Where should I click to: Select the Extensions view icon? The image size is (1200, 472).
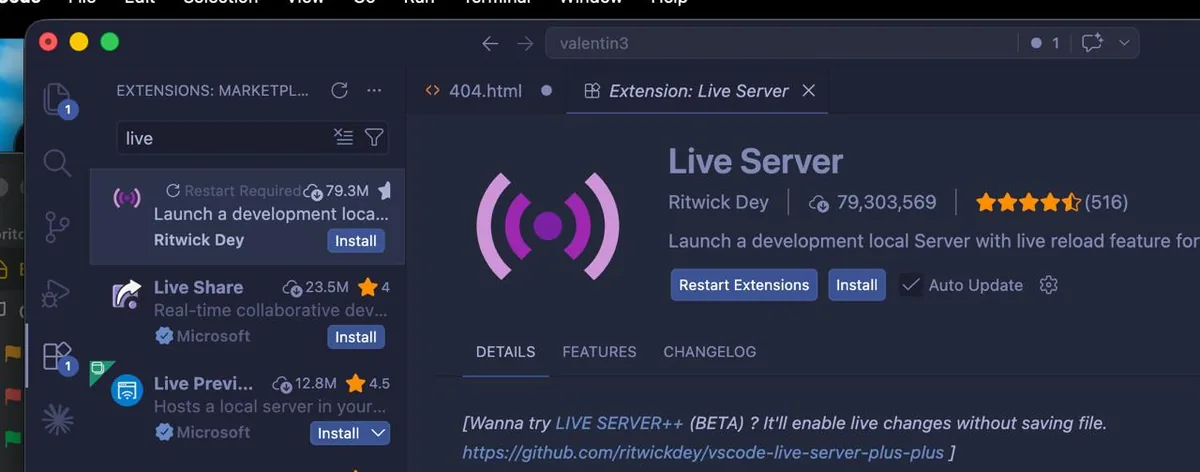[58, 356]
